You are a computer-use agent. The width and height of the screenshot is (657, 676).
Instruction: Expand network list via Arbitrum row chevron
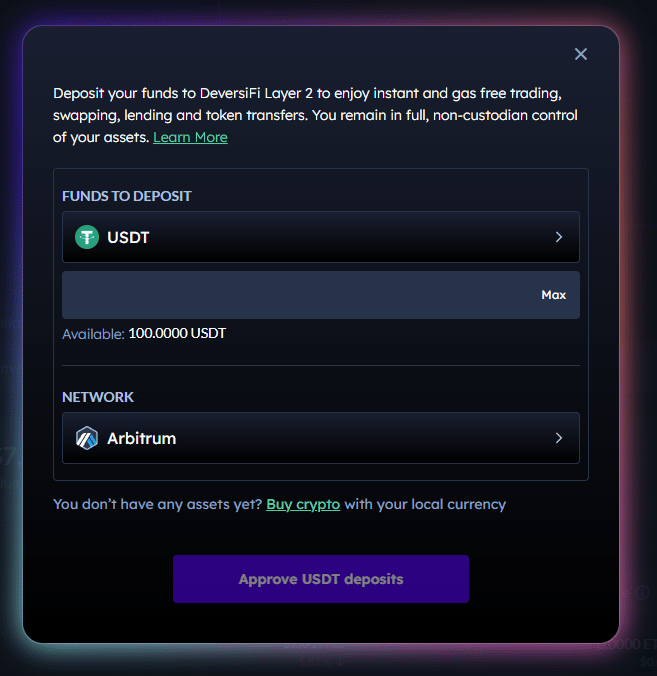[x=559, y=438]
